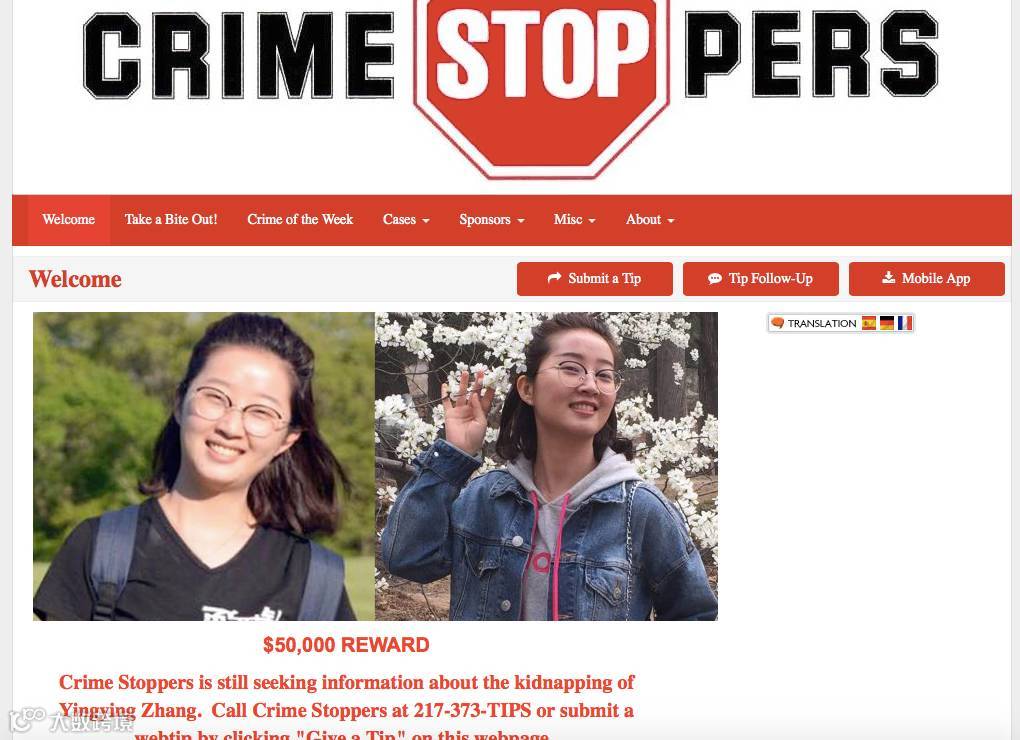1020x740 pixels.
Task: Click the left photo with green background
Action: tap(204, 466)
